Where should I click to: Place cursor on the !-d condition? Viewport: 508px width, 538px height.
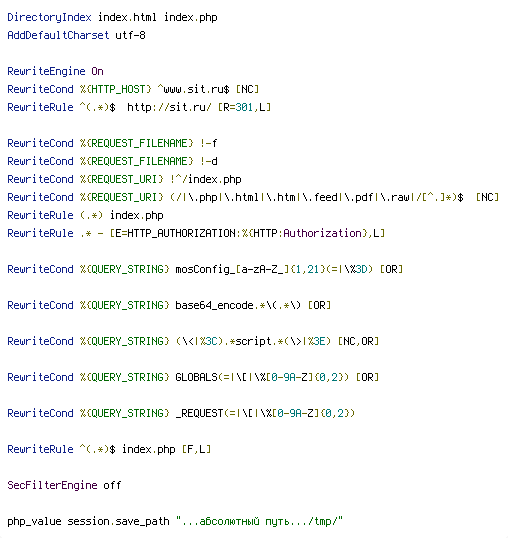(209, 161)
